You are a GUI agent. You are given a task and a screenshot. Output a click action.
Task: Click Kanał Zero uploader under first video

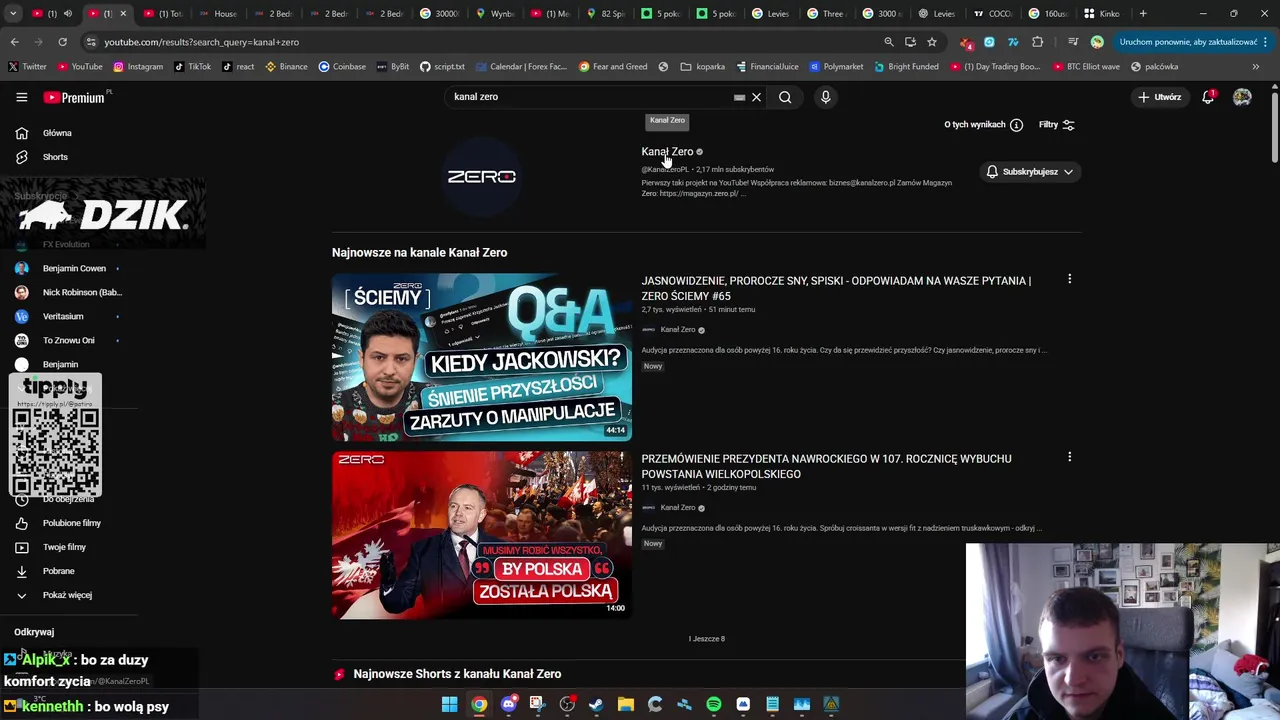pyautogui.click(x=678, y=330)
